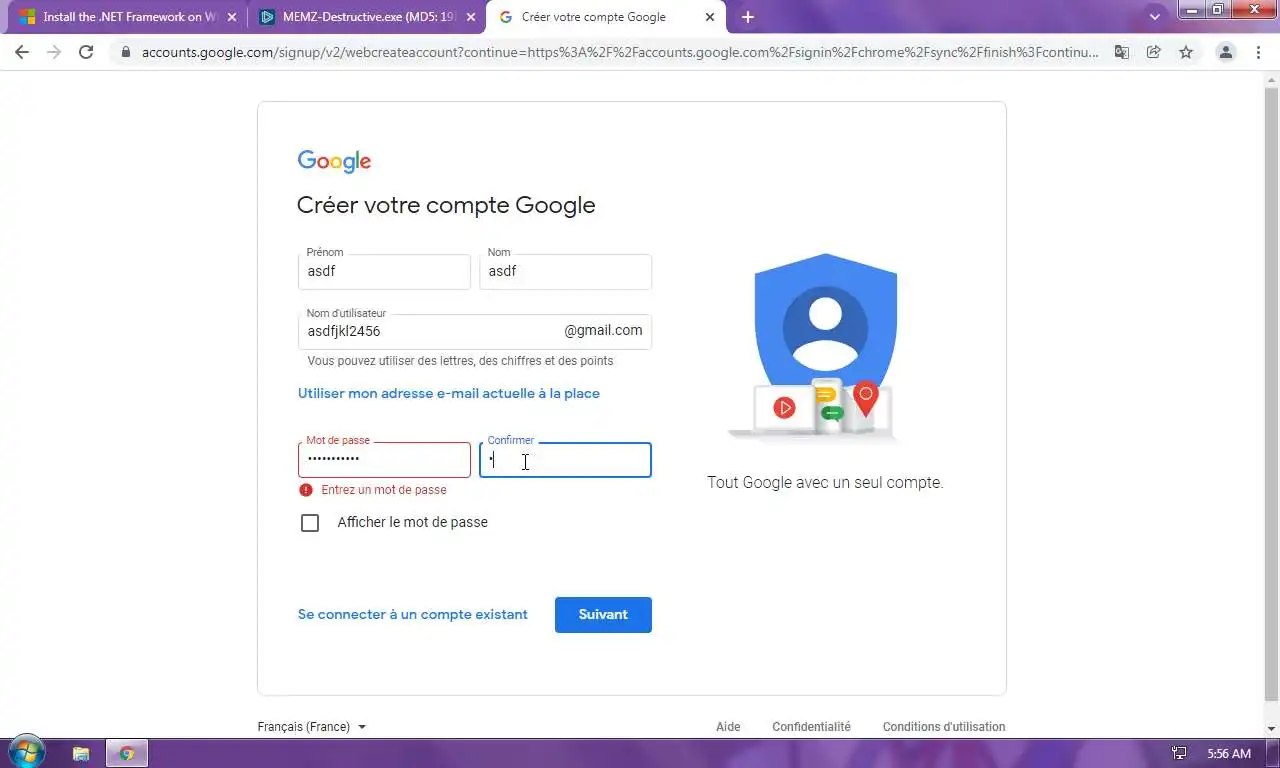Open Conditions d'utilisation footer link
The width and height of the screenshot is (1280, 768).
pos(944,727)
